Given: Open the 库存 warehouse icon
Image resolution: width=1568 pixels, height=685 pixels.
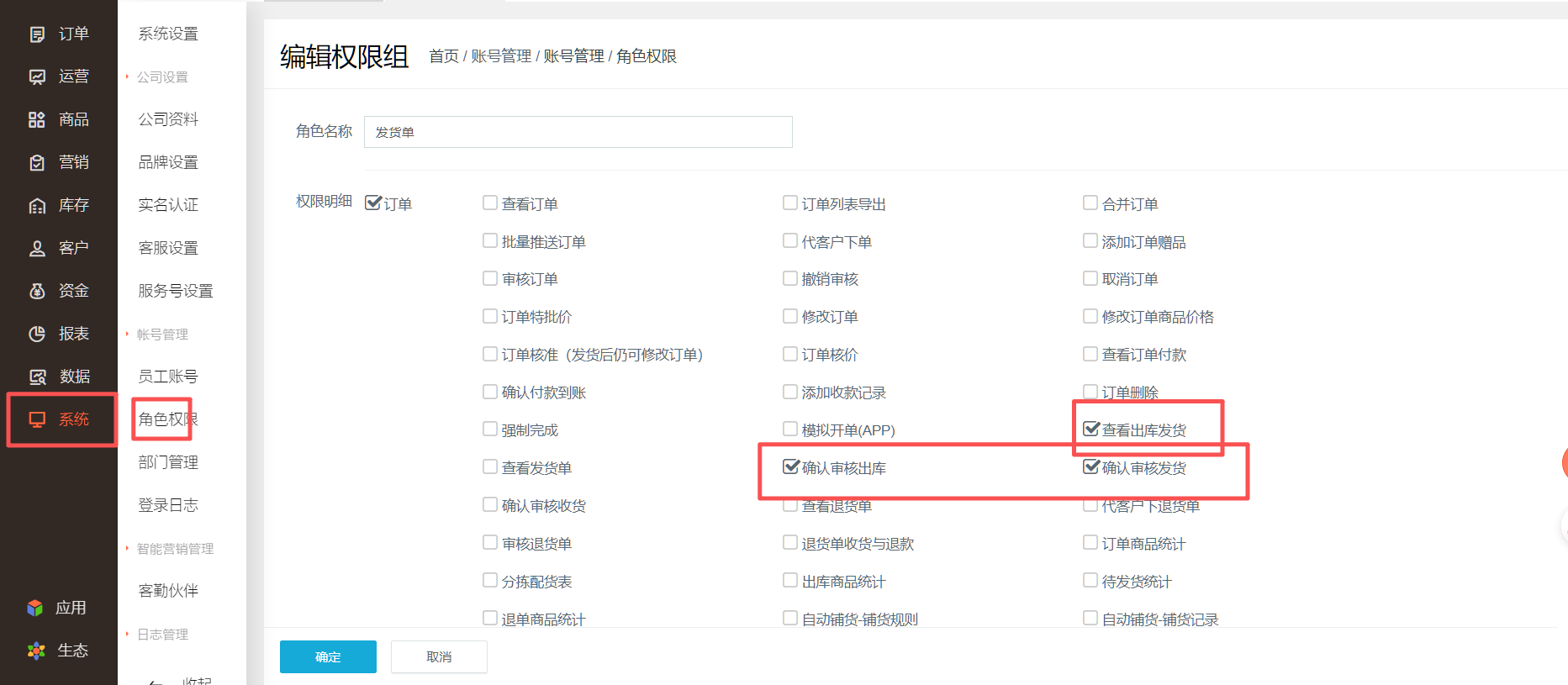Looking at the screenshot, I should coord(37,206).
